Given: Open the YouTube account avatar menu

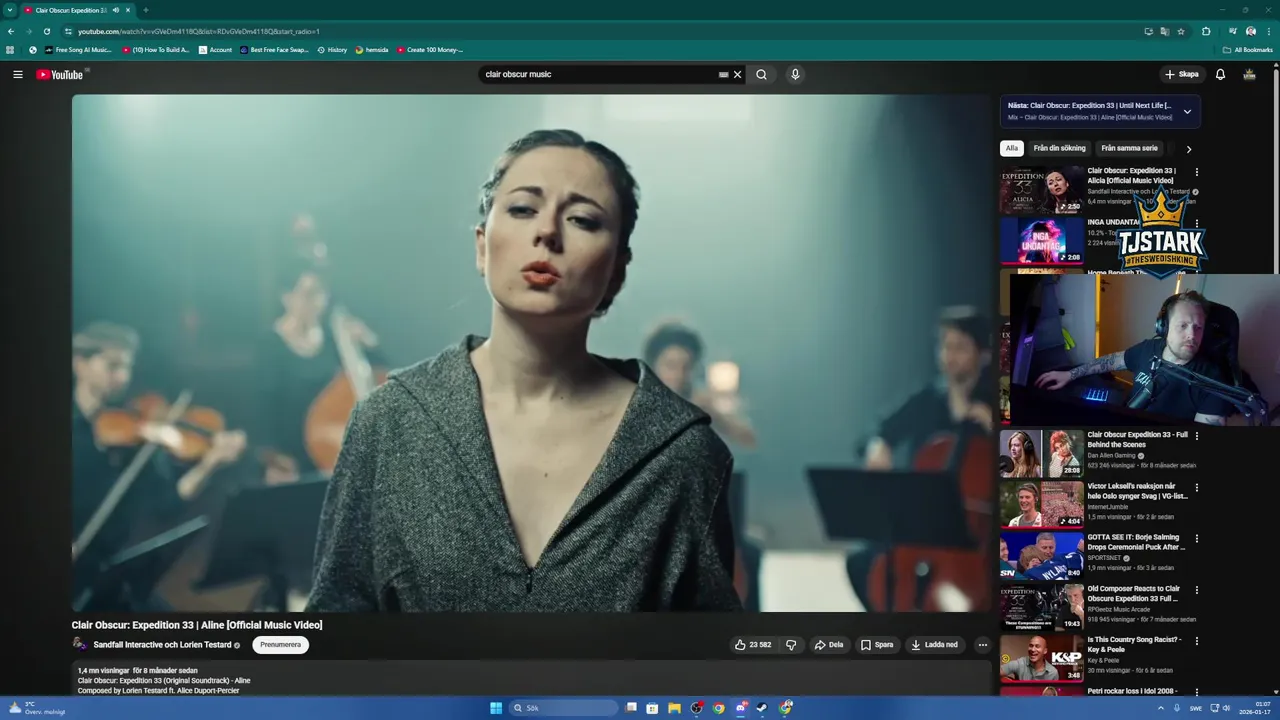Looking at the screenshot, I should (1249, 74).
